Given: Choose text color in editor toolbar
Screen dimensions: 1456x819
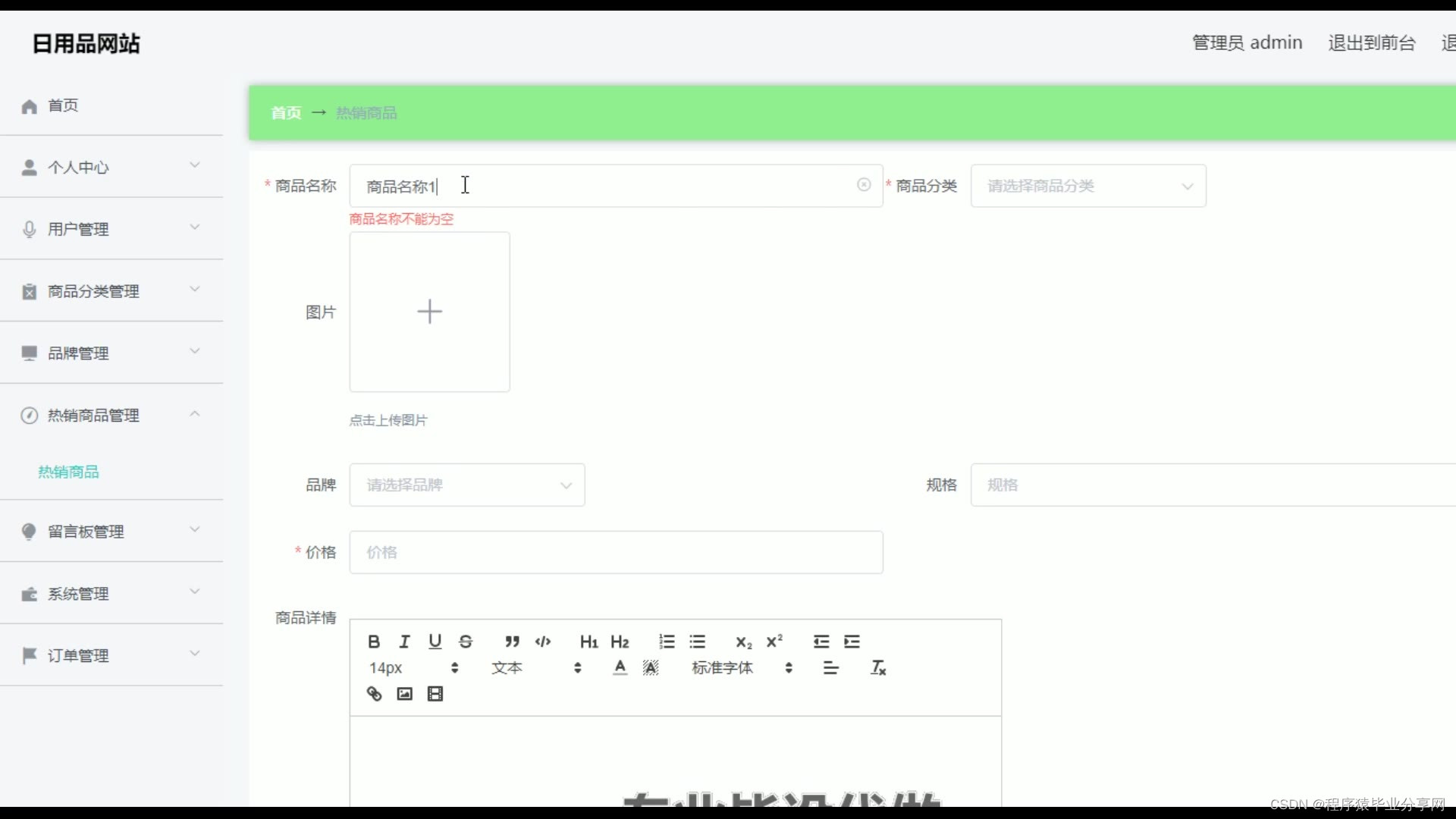Looking at the screenshot, I should coord(620,667).
